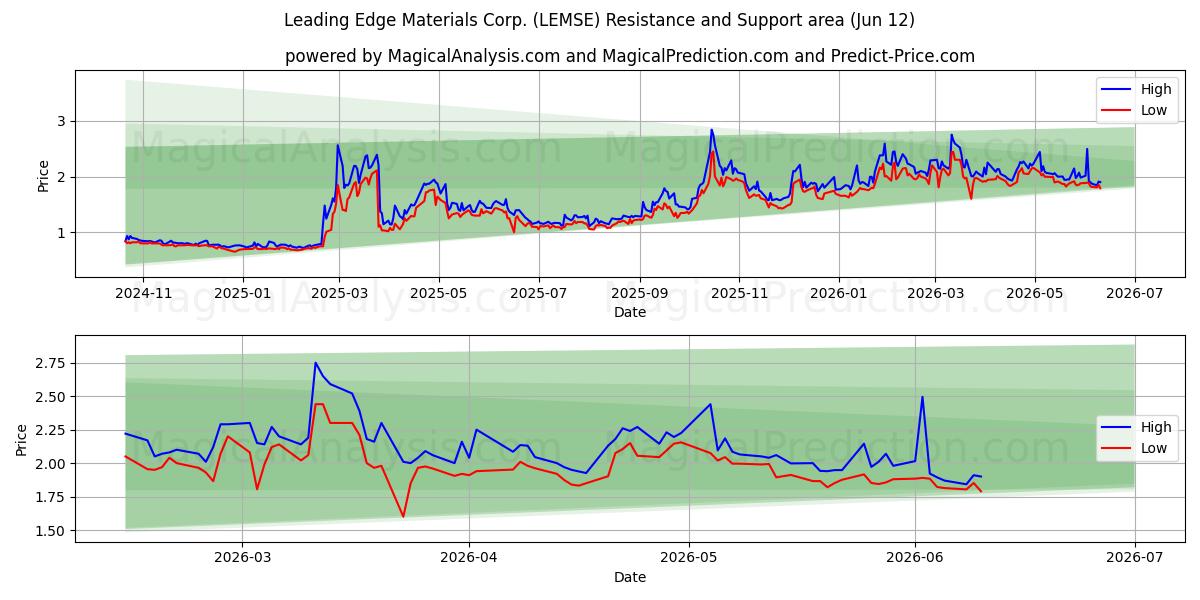
Task: Click the 2025-11 date tick label
Action: point(739,293)
